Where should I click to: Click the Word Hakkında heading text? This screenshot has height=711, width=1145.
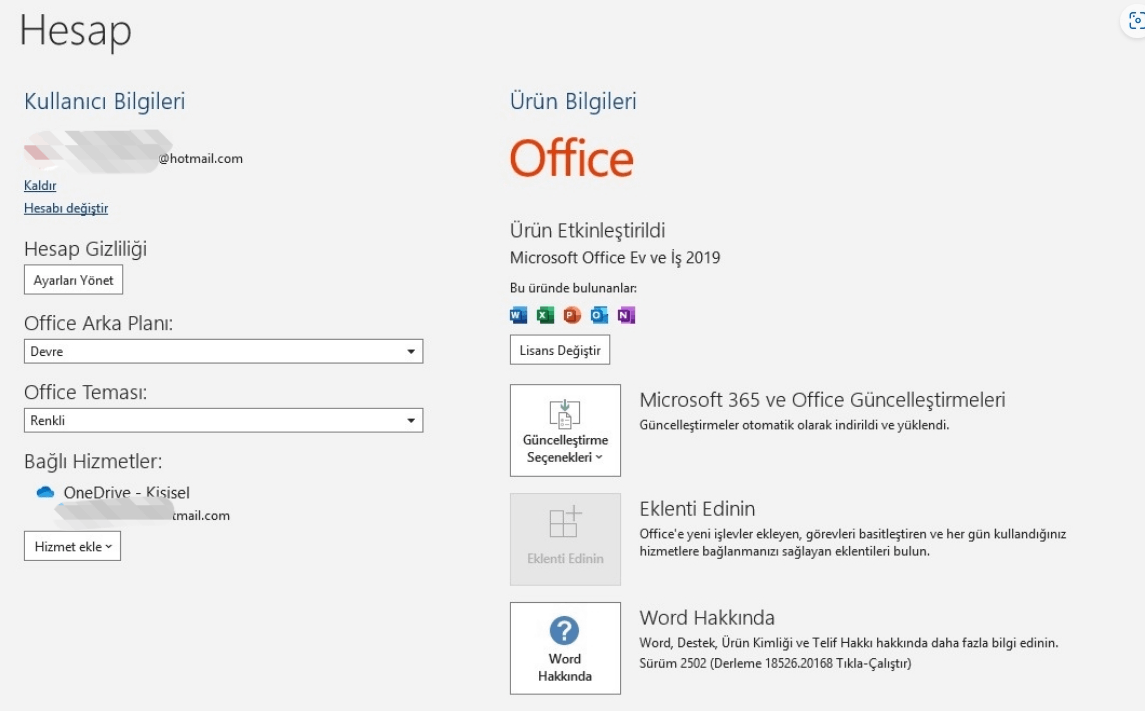[x=707, y=618]
